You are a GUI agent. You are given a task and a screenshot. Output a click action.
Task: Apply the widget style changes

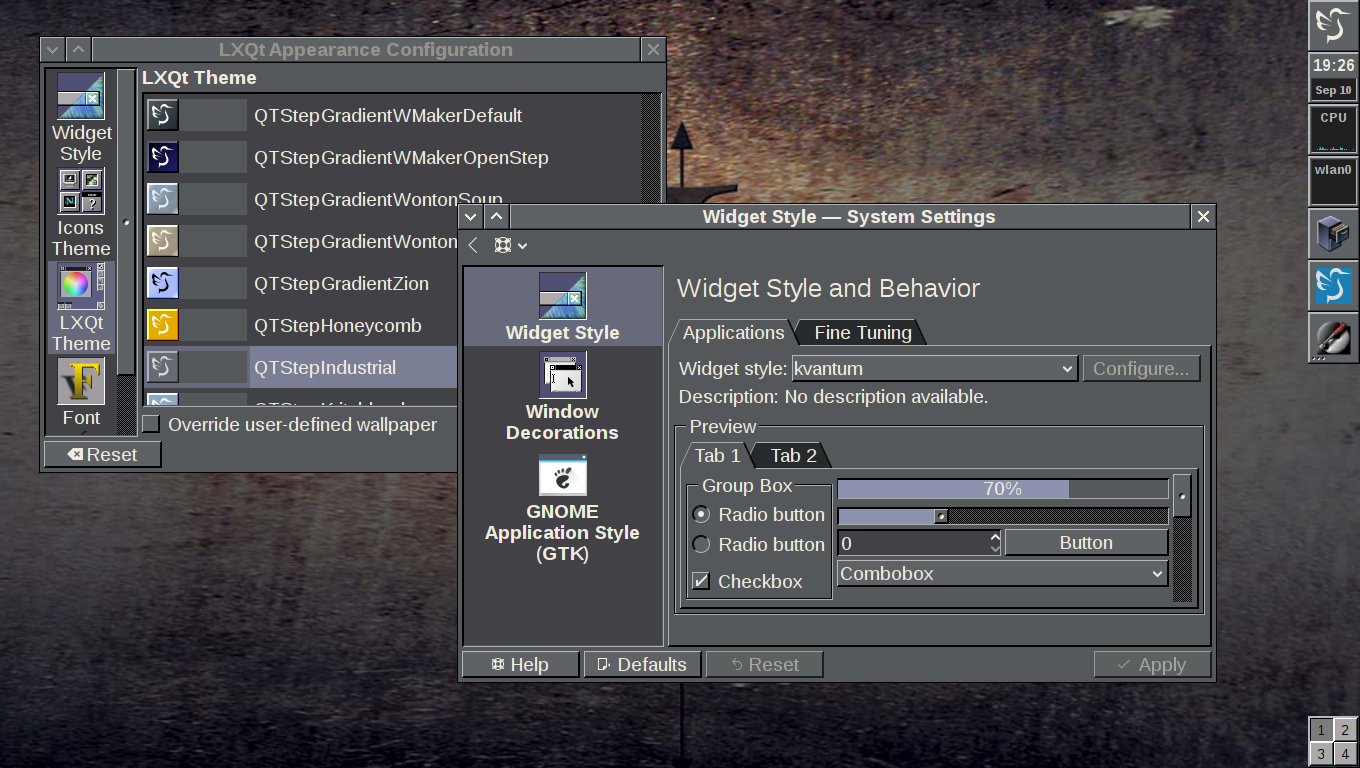[x=1152, y=665]
